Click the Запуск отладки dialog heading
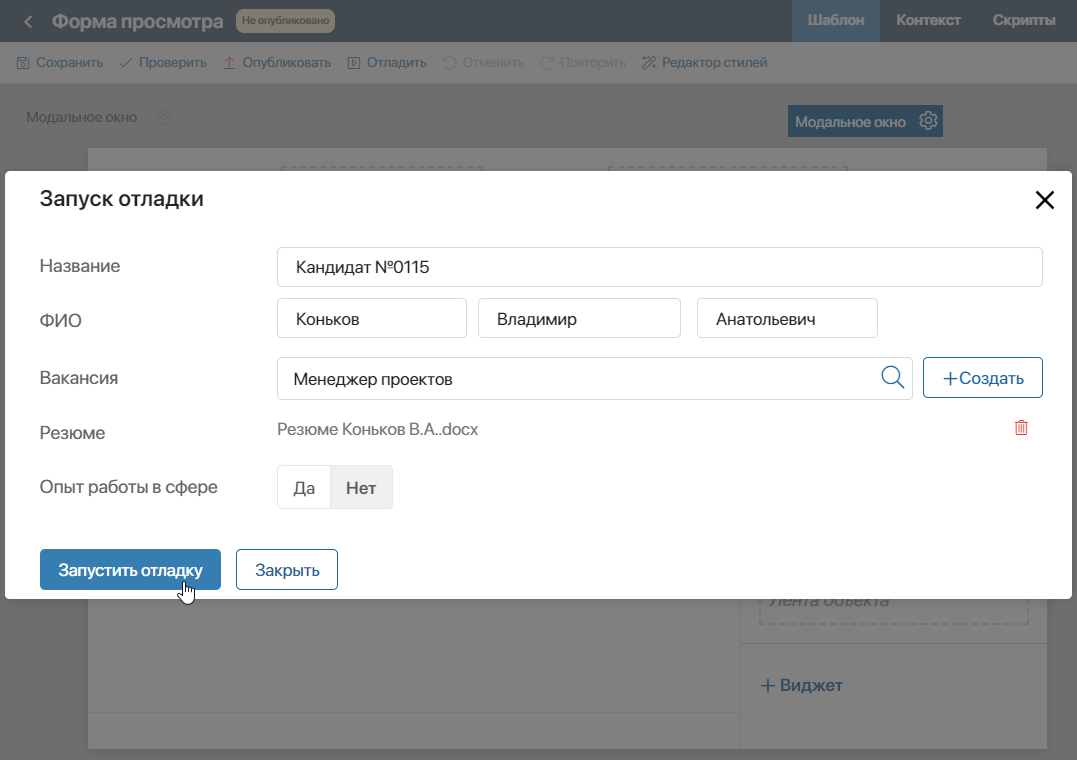This screenshot has width=1077, height=760. point(122,199)
